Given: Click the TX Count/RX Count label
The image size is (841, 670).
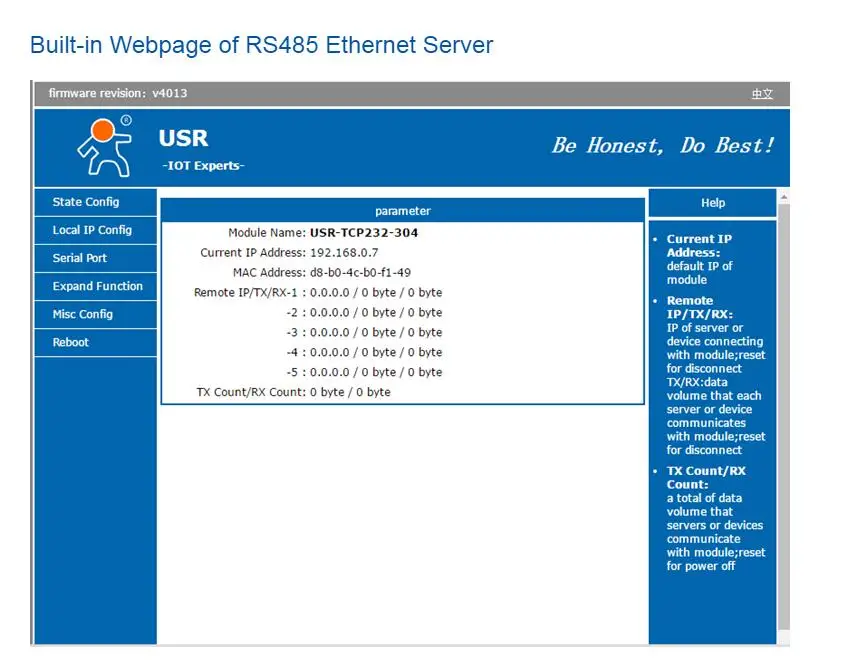Looking at the screenshot, I should [x=251, y=392].
